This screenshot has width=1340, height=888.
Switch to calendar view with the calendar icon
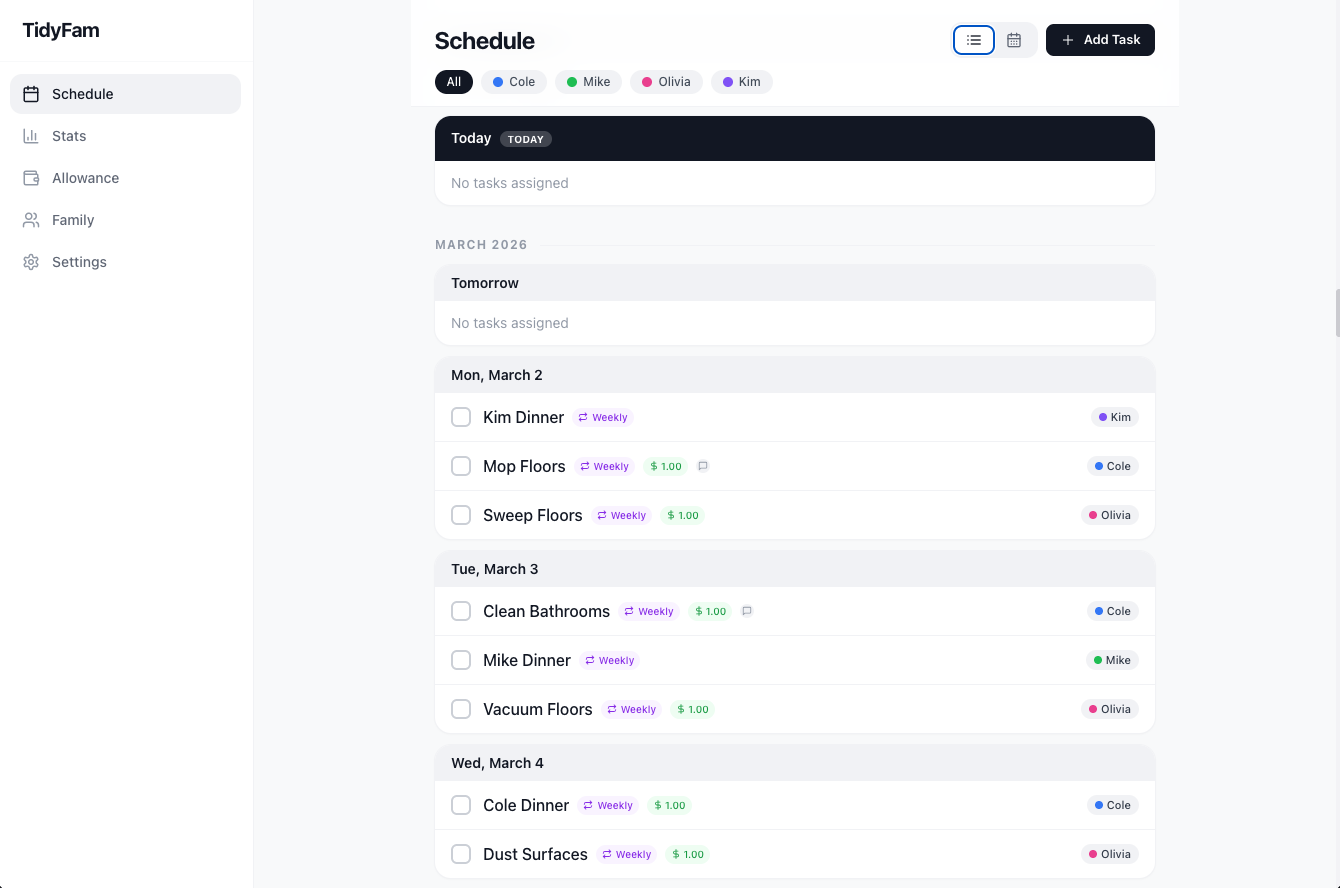(x=1013, y=40)
